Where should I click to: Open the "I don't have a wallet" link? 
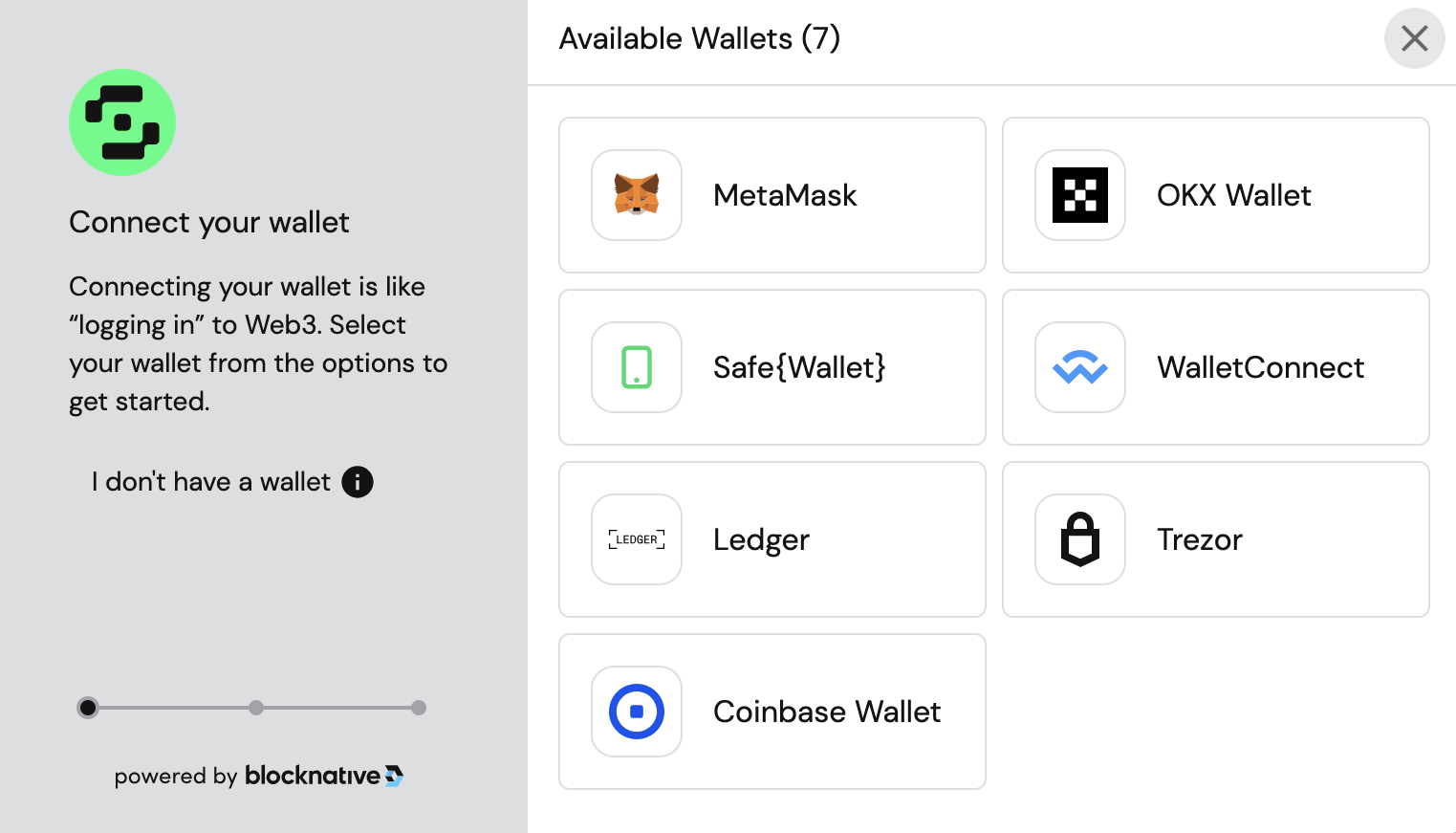pos(211,482)
